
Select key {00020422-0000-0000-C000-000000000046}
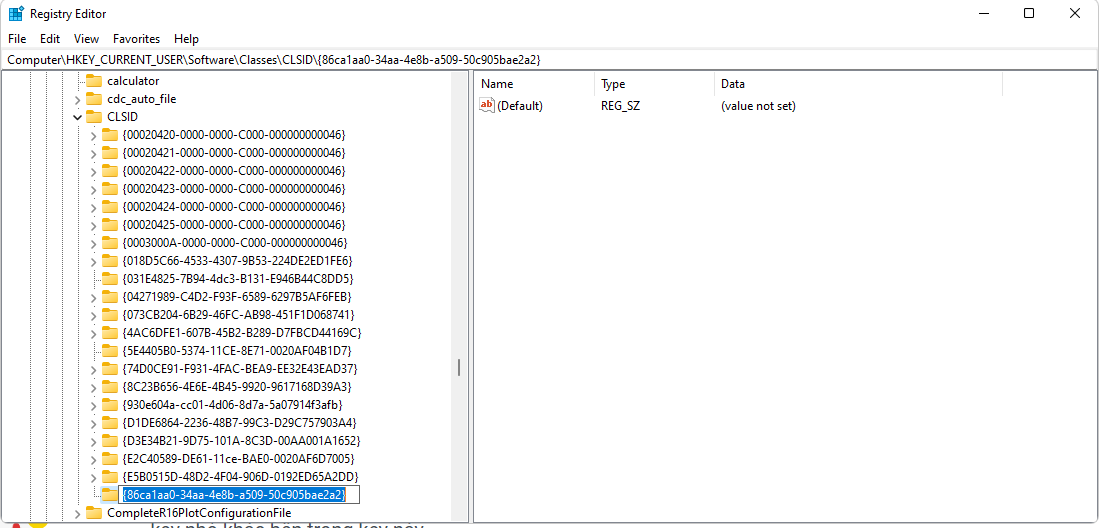click(234, 171)
